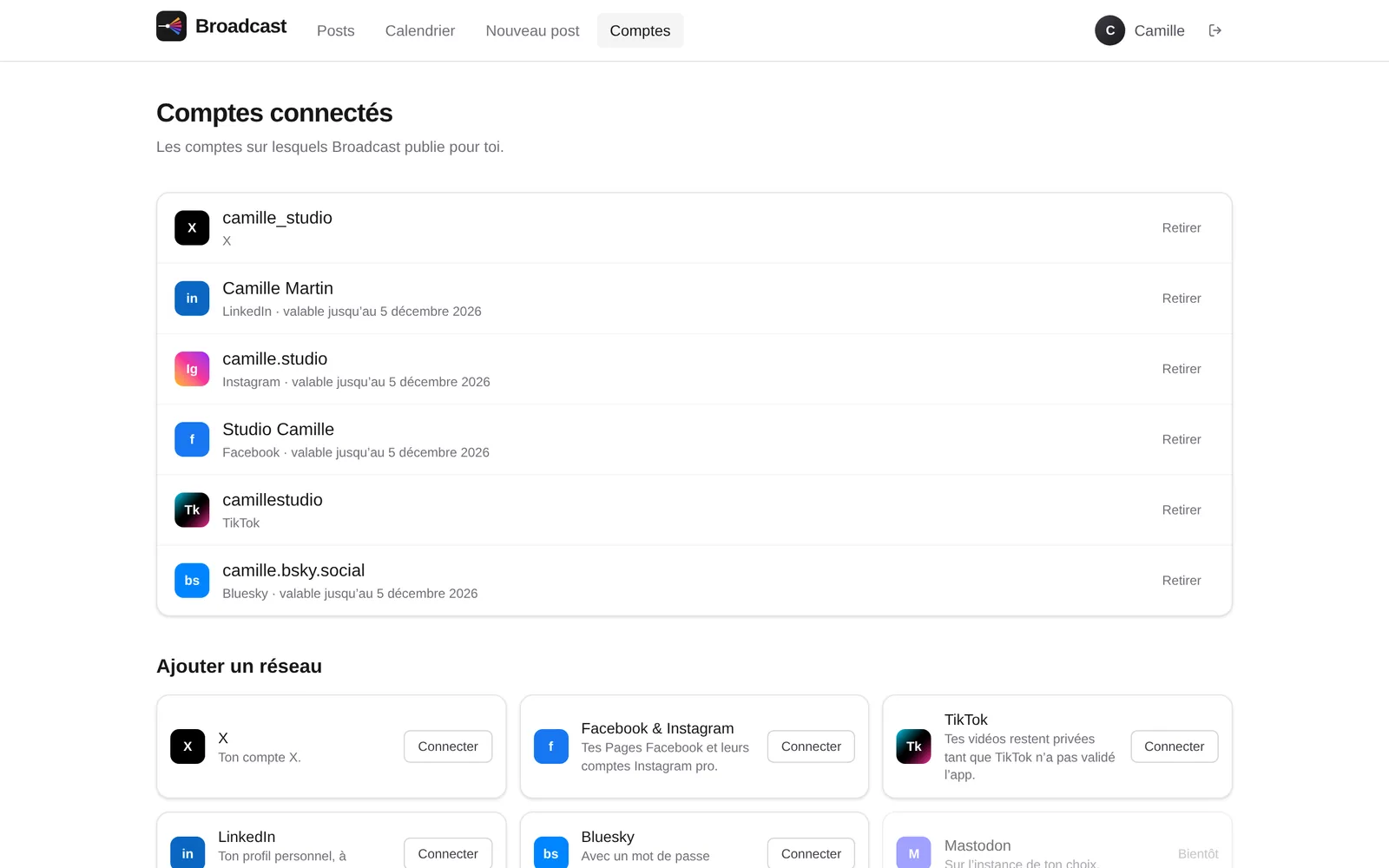
Task: Click the Broadcast logo icon
Action: coord(171,26)
